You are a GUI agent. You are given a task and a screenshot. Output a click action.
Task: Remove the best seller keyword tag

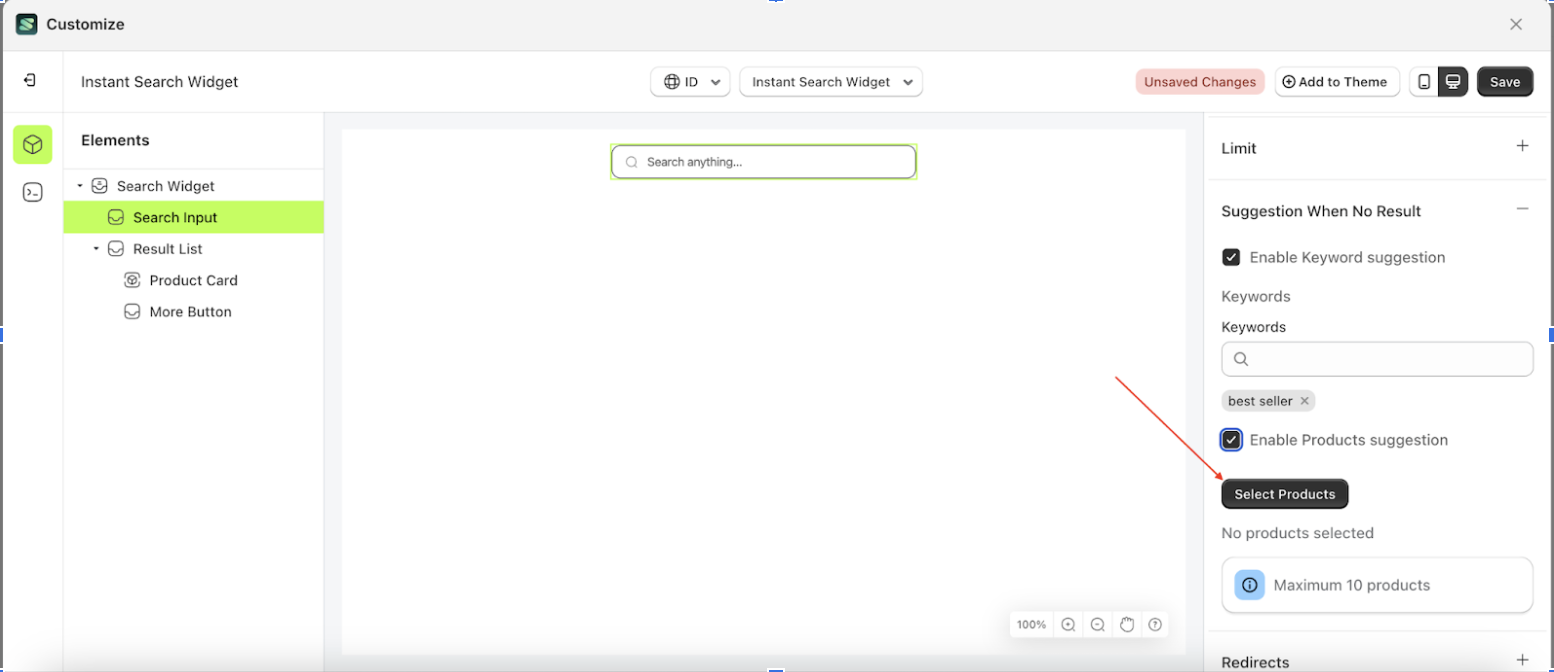pos(1306,400)
